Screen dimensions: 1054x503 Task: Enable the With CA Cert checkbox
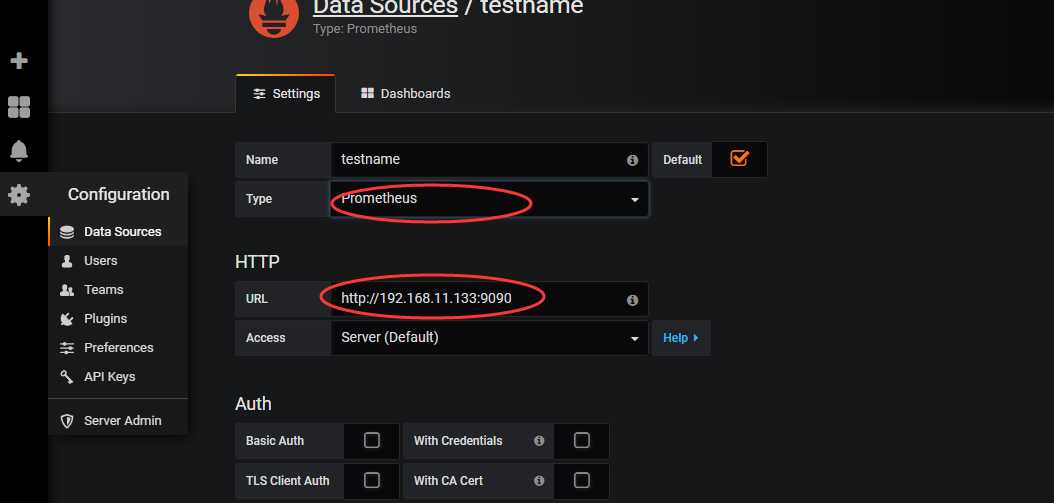click(x=581, y=480)
